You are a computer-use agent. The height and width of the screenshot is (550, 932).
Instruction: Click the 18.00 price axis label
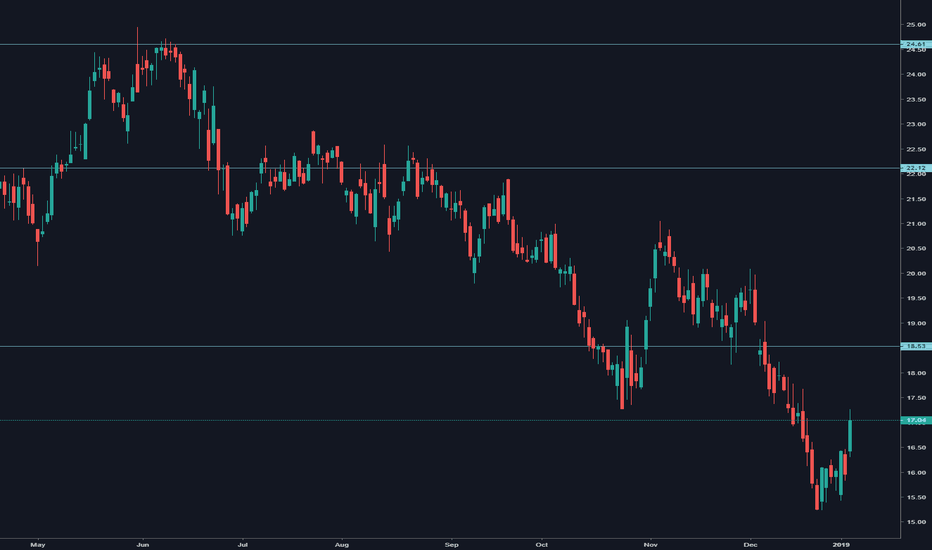pyautogui.click(x=916, y=373)
